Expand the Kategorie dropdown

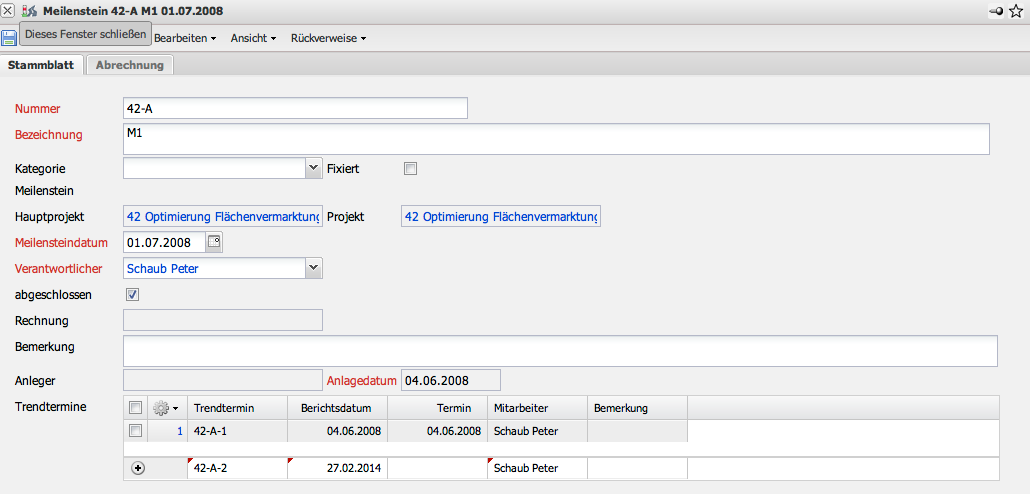click(313, 169)
